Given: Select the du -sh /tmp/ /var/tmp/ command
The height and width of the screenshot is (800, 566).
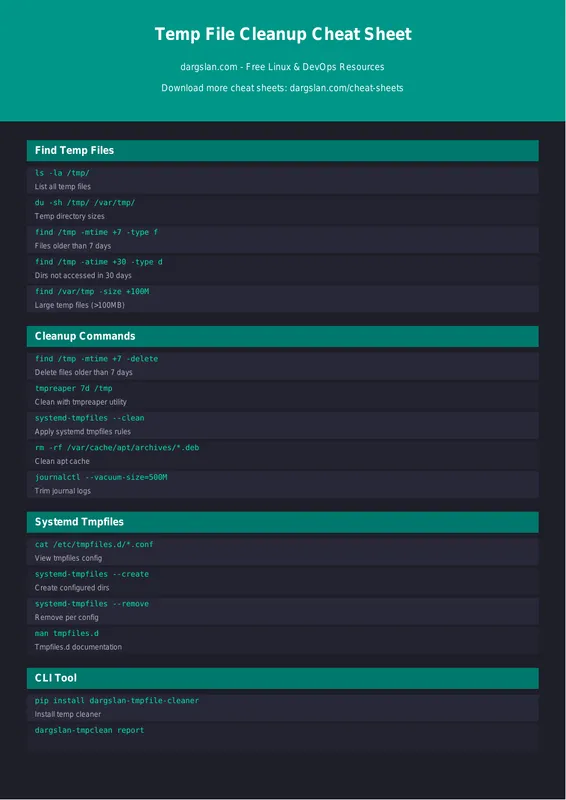Looking at the screenshot, I should pos(85,203).
